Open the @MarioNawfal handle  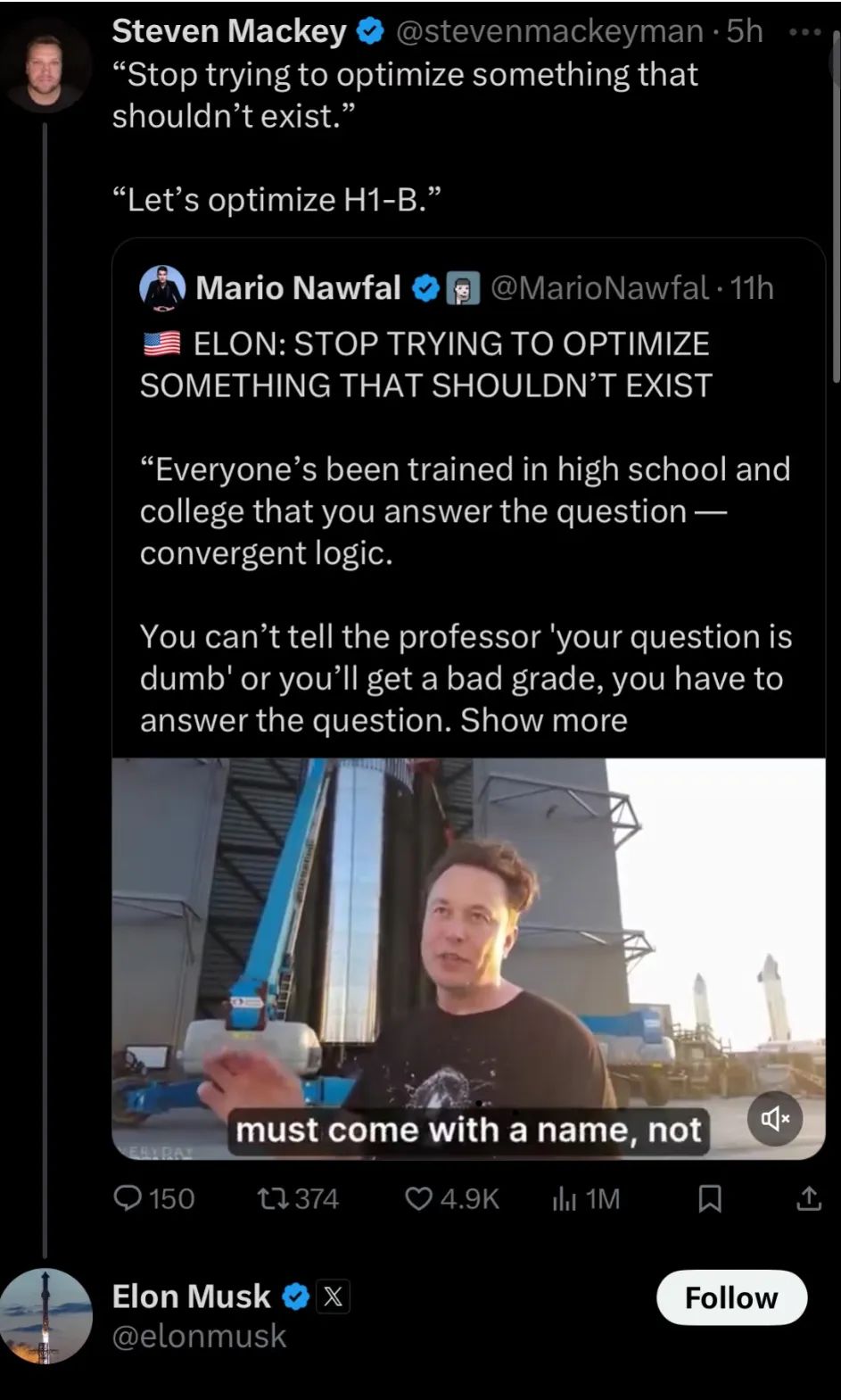[600, 288]
